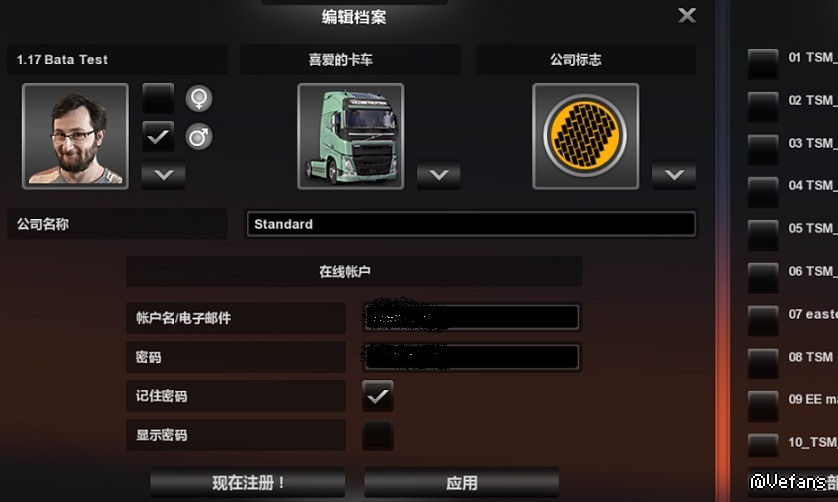Viewport: 838px width, 502px height.
Task: Click the female gender symbol icon
Action: pyautogui.click(x=199, y=98)
